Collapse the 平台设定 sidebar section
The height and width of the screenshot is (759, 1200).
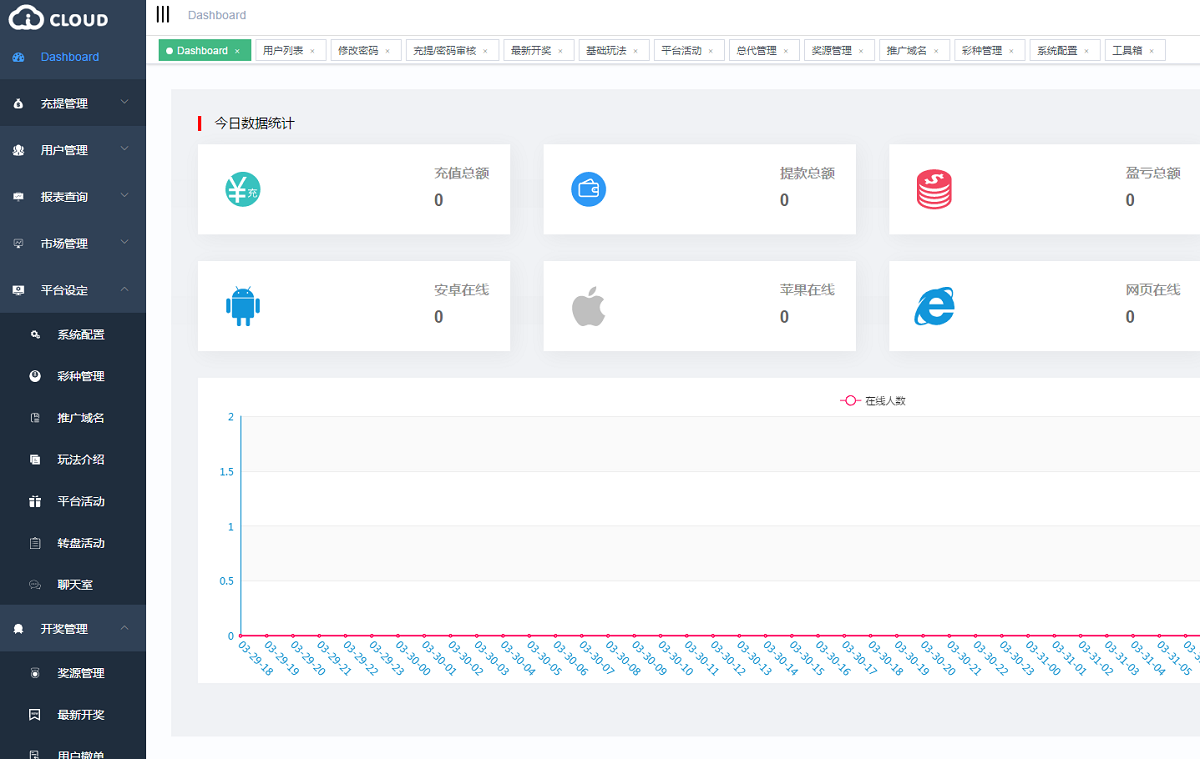pyautogui.click(x=72, y=291)
